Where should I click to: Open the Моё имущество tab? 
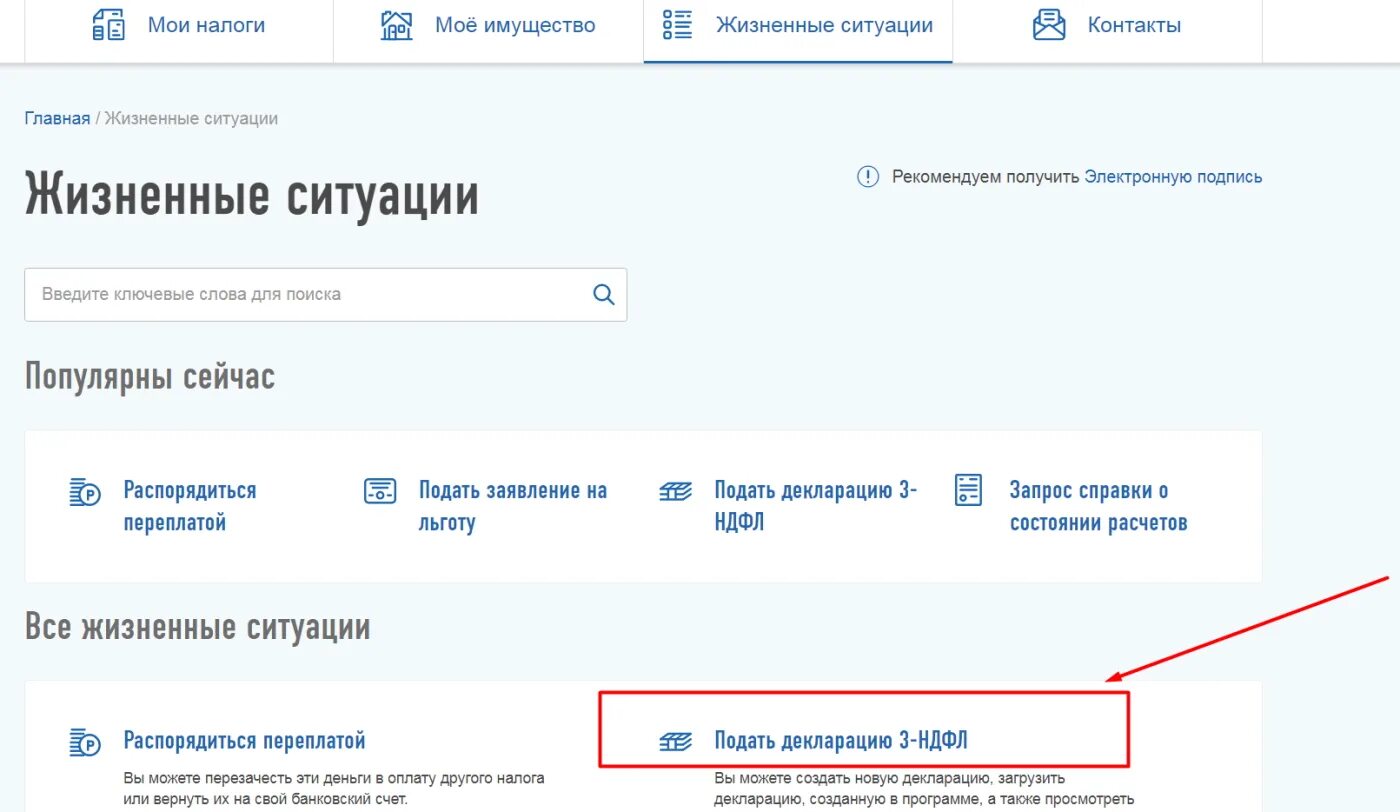[x=488, y=31]
